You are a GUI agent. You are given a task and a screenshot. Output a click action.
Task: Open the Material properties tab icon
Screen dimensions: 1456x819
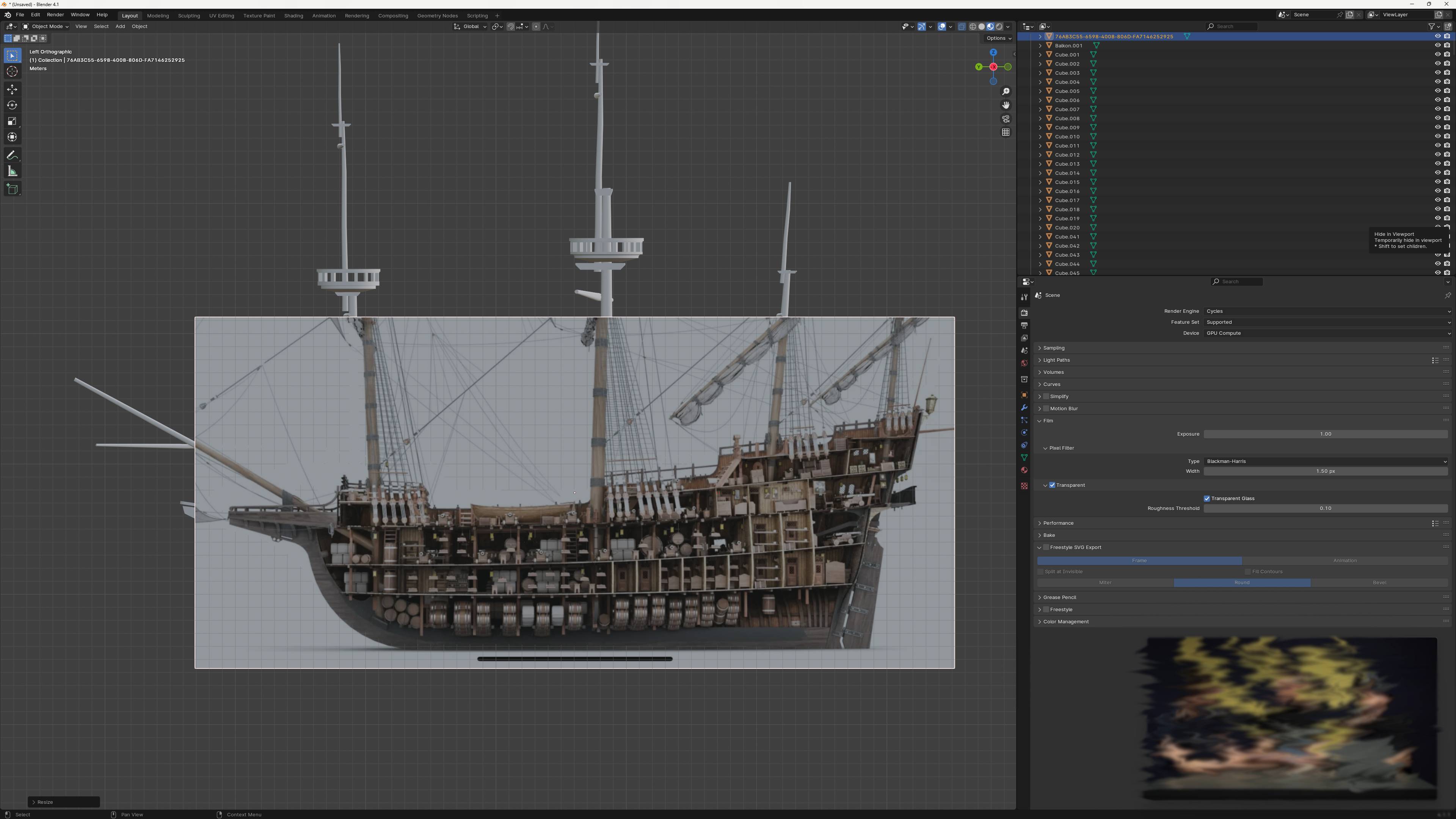[x=1024, y=470]
